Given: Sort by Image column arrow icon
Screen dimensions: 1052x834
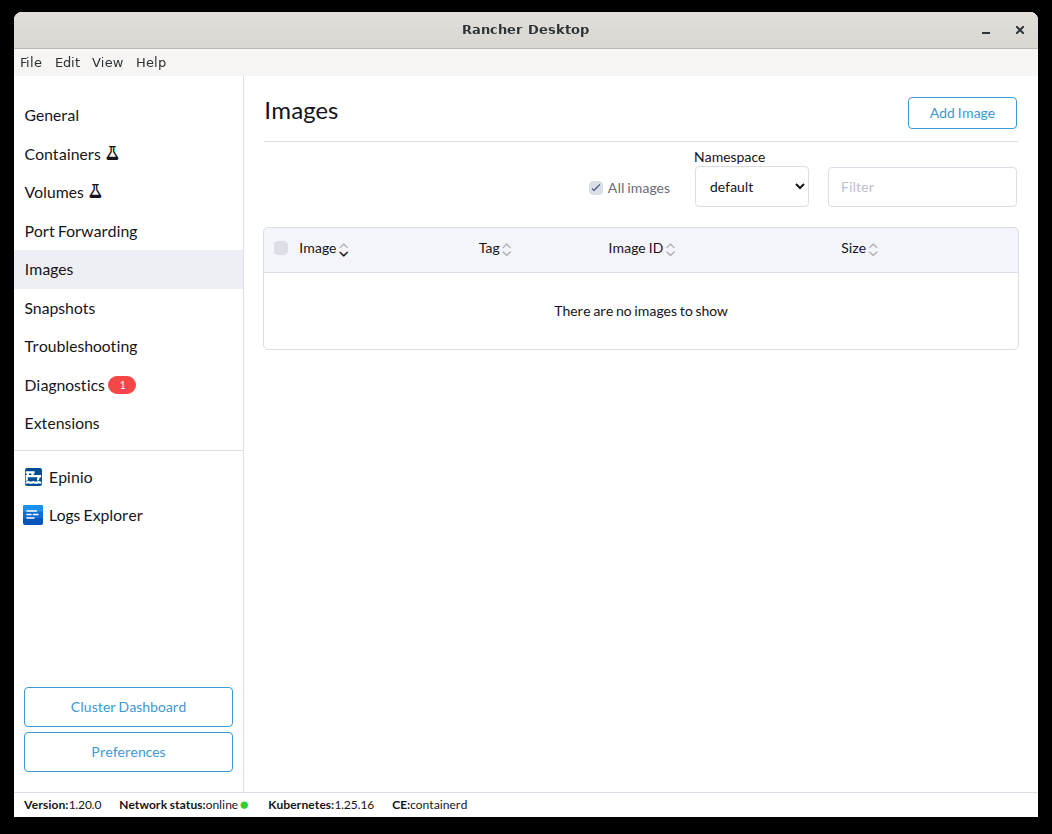Looking at the screenshot, I should 344,250.
